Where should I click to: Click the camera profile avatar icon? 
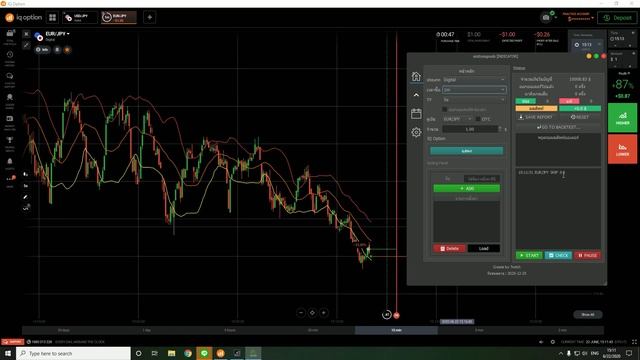tap(546, 18)
